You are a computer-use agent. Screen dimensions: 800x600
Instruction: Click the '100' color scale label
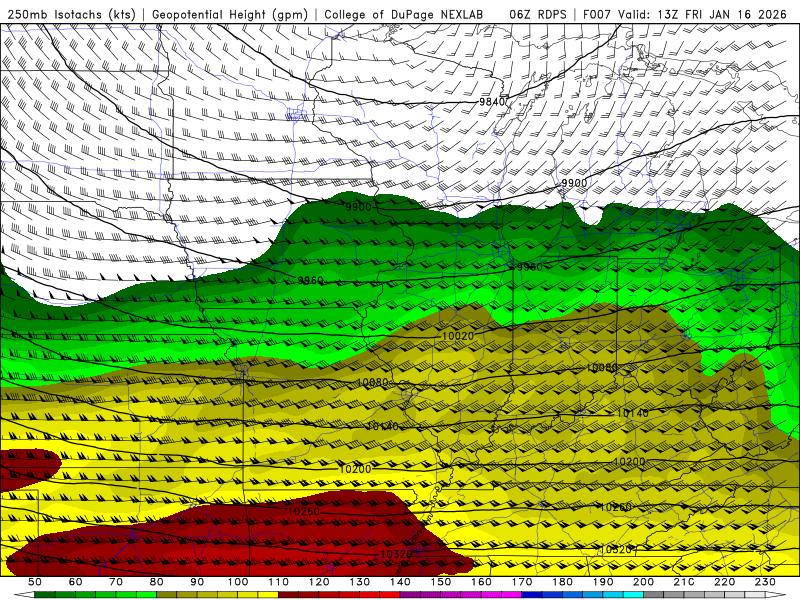(238, 582)
